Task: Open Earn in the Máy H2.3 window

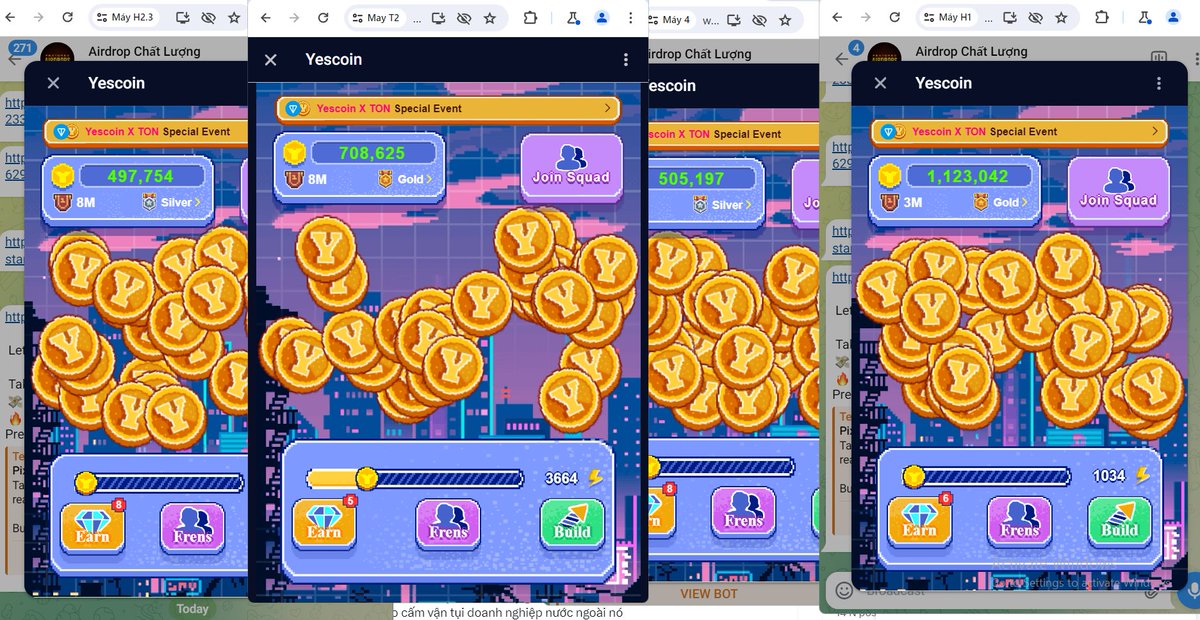Action: tap(92, 527)
